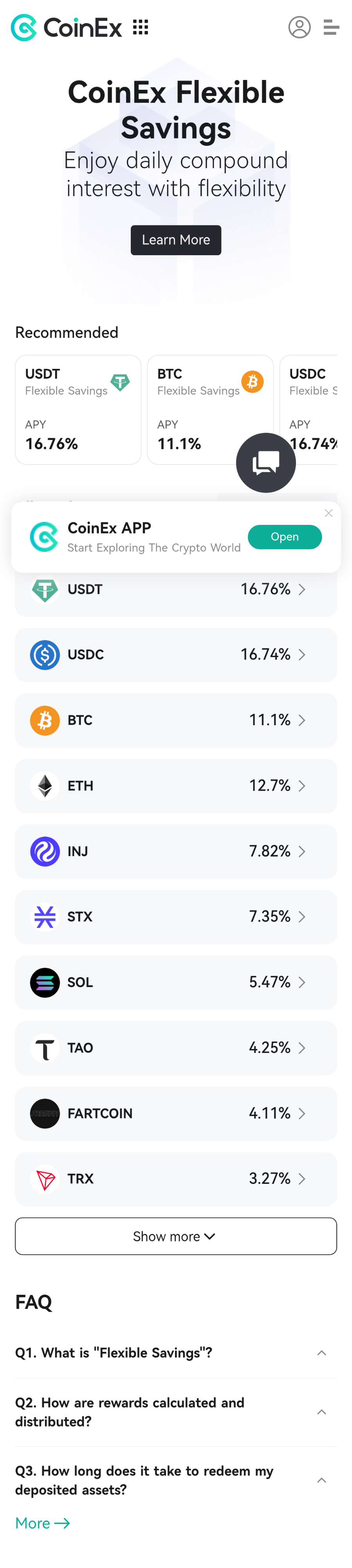Open the INJ savings row chevron

pos(301,851)
